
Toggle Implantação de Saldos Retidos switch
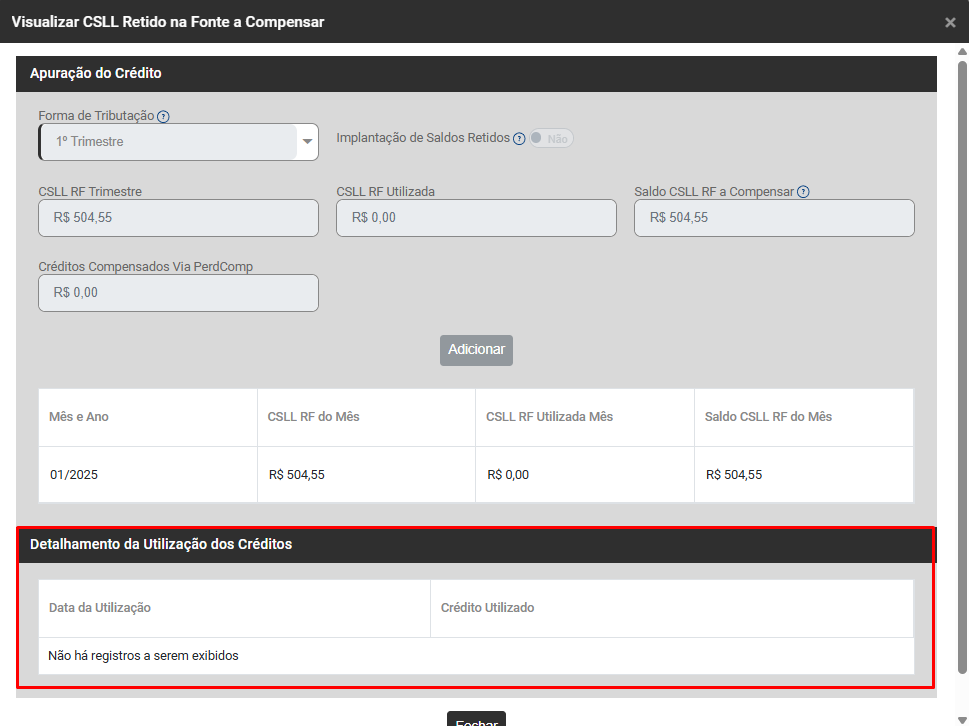pyautogui.click(x=551, y=139)
